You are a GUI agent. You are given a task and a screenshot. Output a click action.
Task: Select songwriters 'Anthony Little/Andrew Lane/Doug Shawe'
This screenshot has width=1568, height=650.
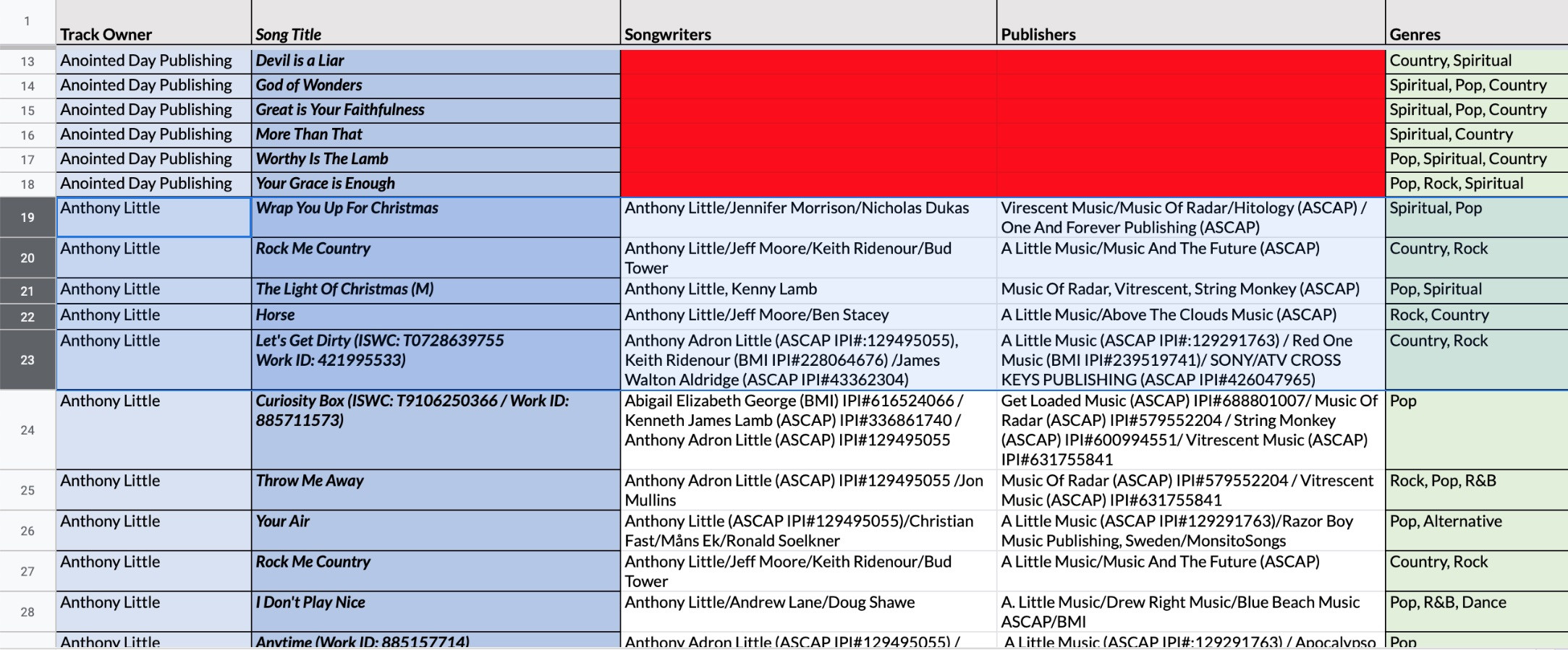pyautogui.click(x=808, y=612)
